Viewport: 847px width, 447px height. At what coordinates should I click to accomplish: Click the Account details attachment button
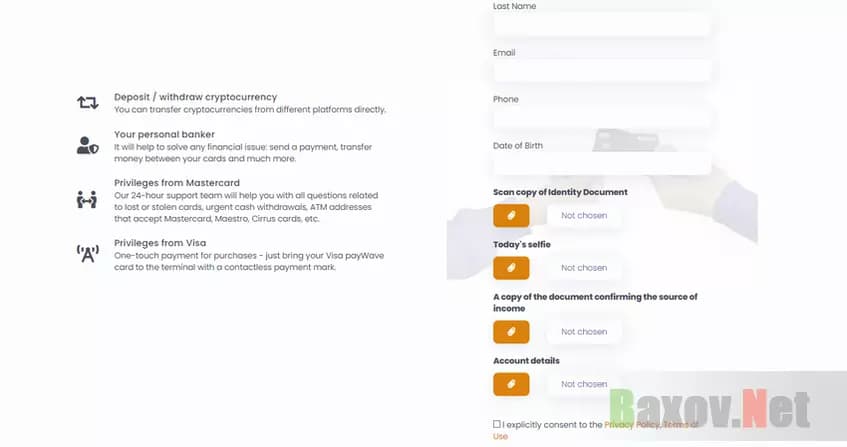[x=511, y=384]
